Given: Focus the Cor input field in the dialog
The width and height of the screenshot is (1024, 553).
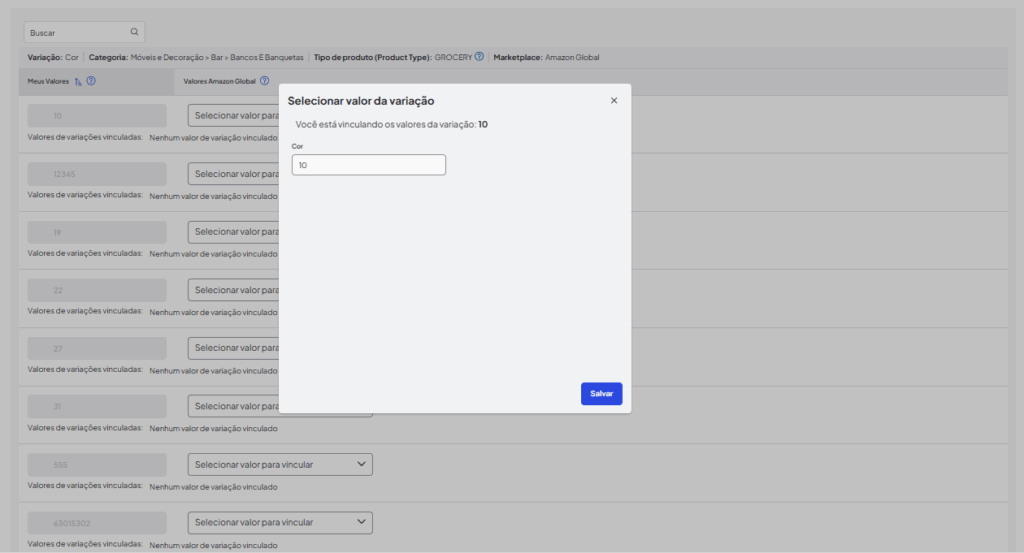Looking at the screenshot, I should click(368, 165).
